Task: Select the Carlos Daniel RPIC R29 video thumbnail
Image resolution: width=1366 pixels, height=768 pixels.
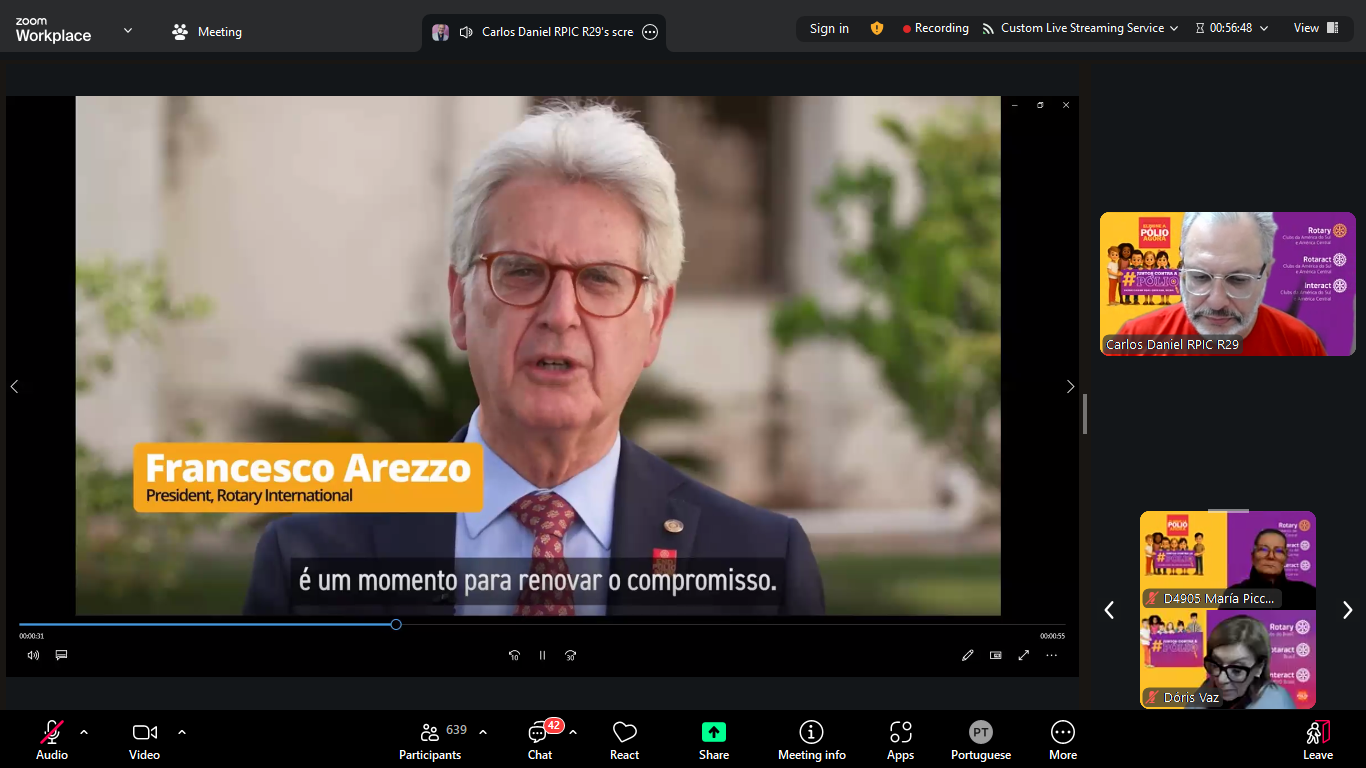Action: pyautogui.click(x=1227, y=284)
